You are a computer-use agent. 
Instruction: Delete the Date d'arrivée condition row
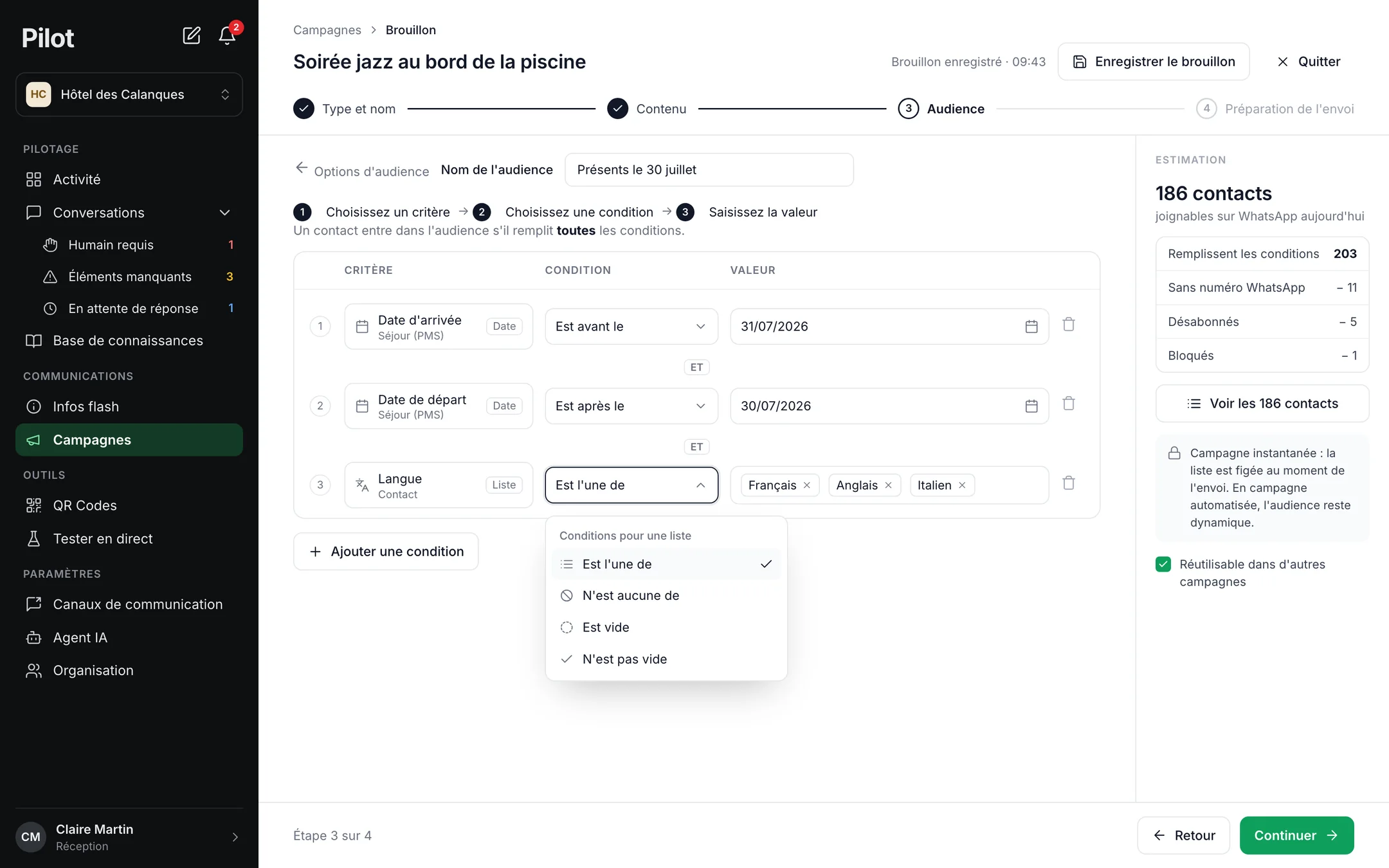pyautogui.click(x=1068, y=325)
